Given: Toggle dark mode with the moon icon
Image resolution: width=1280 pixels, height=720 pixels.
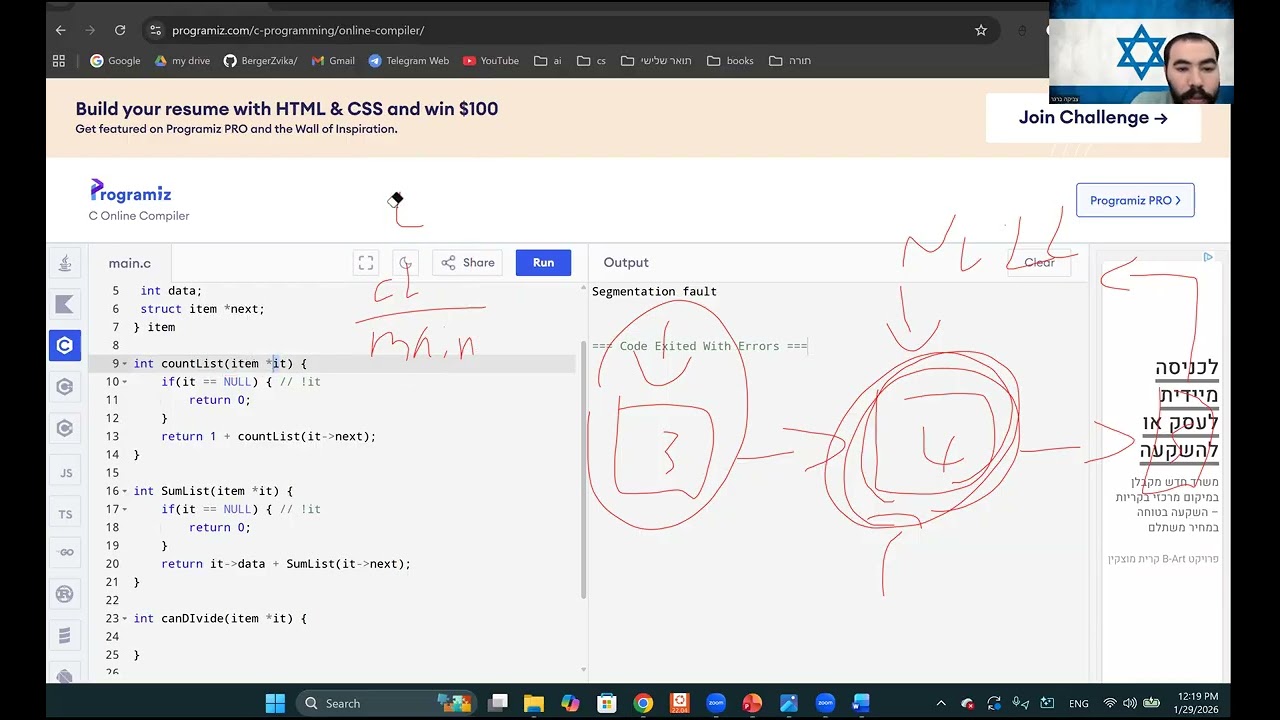Looking at the screenshot, I should click(x=405, y=263).
